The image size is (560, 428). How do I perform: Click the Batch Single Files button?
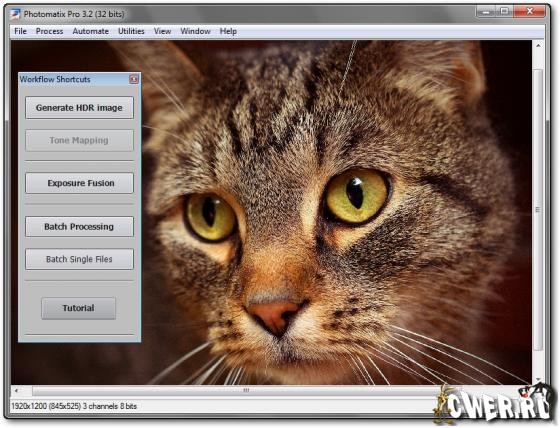pos(79,259)
